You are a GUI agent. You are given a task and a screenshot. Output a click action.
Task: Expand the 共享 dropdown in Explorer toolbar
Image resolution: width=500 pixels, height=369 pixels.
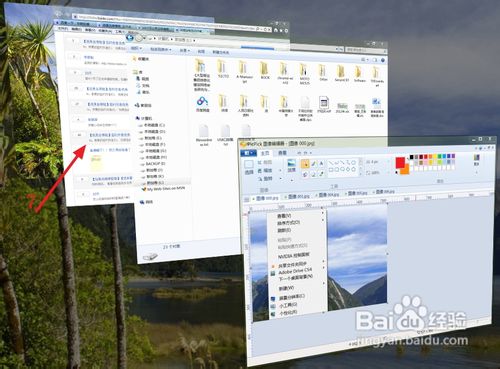pos(184,51)
